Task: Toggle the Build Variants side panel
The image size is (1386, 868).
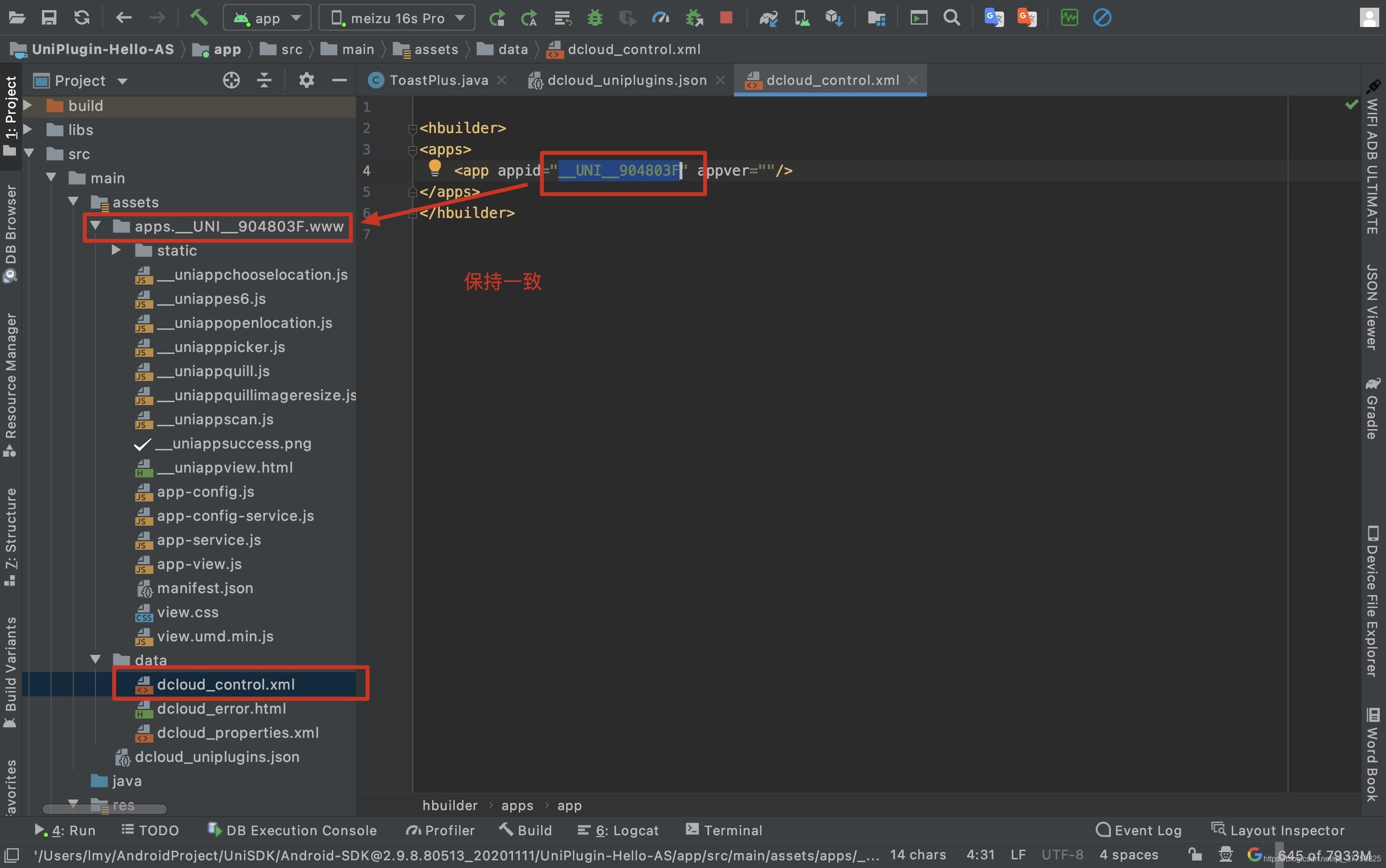Action: pyautogui.click(x=10, y=672)
